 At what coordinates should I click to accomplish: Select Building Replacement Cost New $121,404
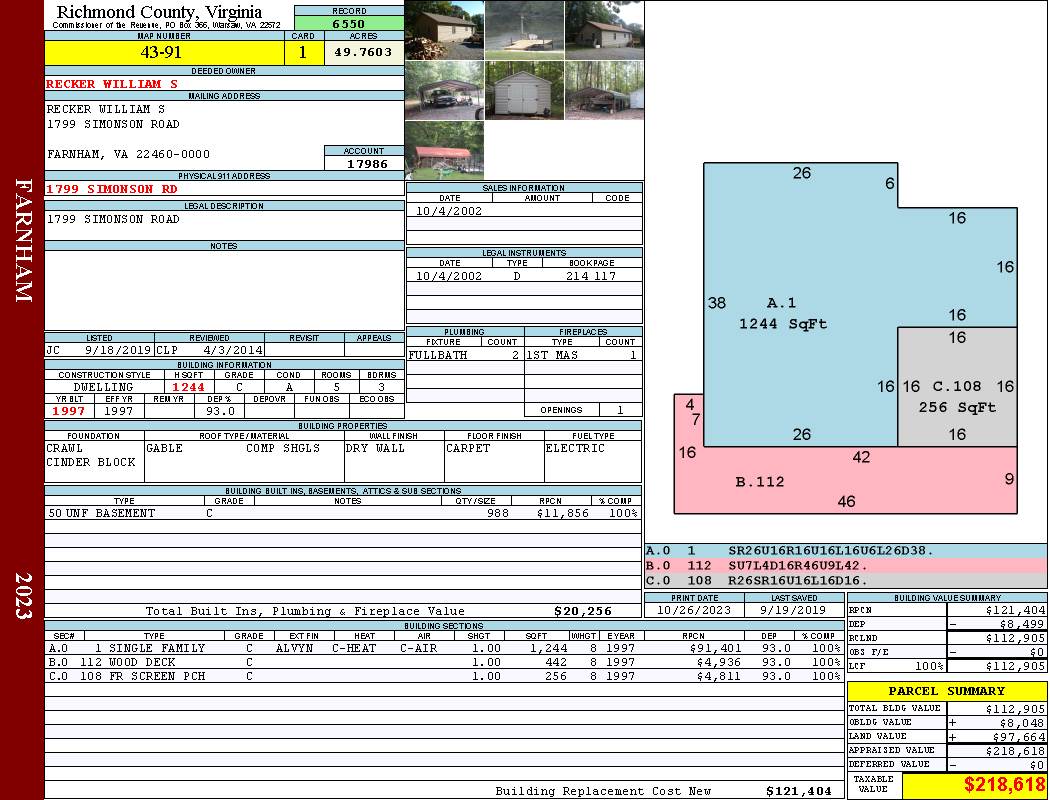coord(798,791)
